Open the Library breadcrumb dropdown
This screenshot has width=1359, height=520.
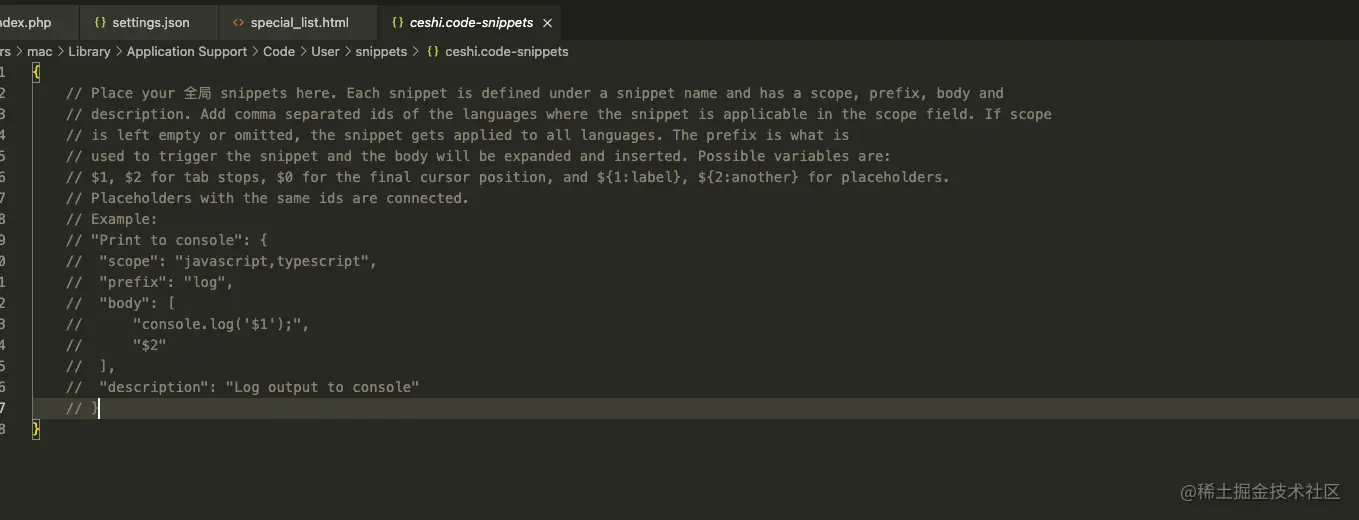click(x=89, y=51)
